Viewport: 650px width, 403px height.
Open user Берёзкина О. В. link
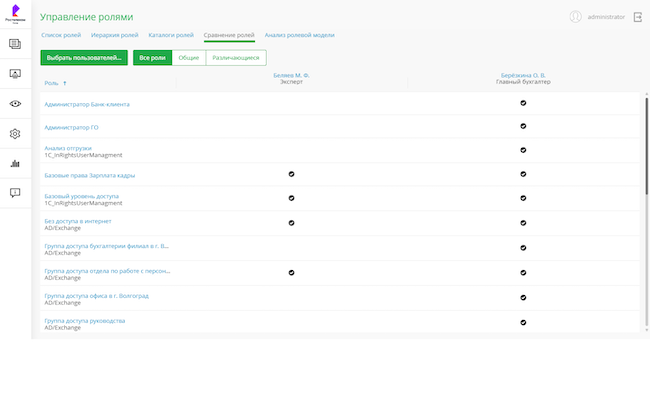click(x=523, y=75)
